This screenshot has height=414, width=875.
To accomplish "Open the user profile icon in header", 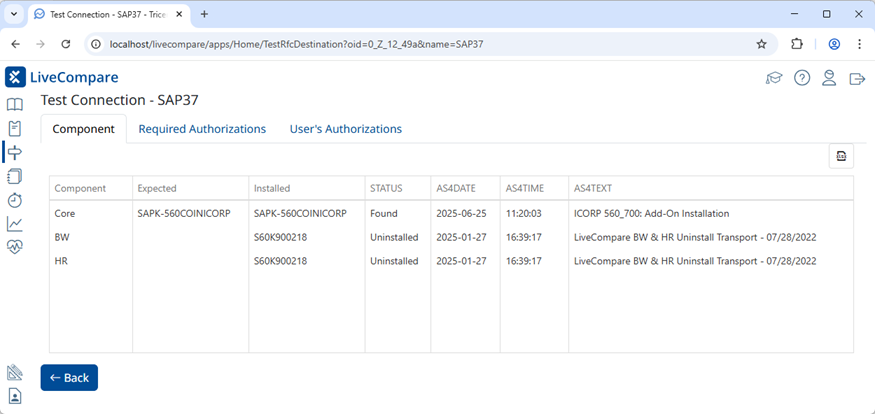I will point(829,78).
